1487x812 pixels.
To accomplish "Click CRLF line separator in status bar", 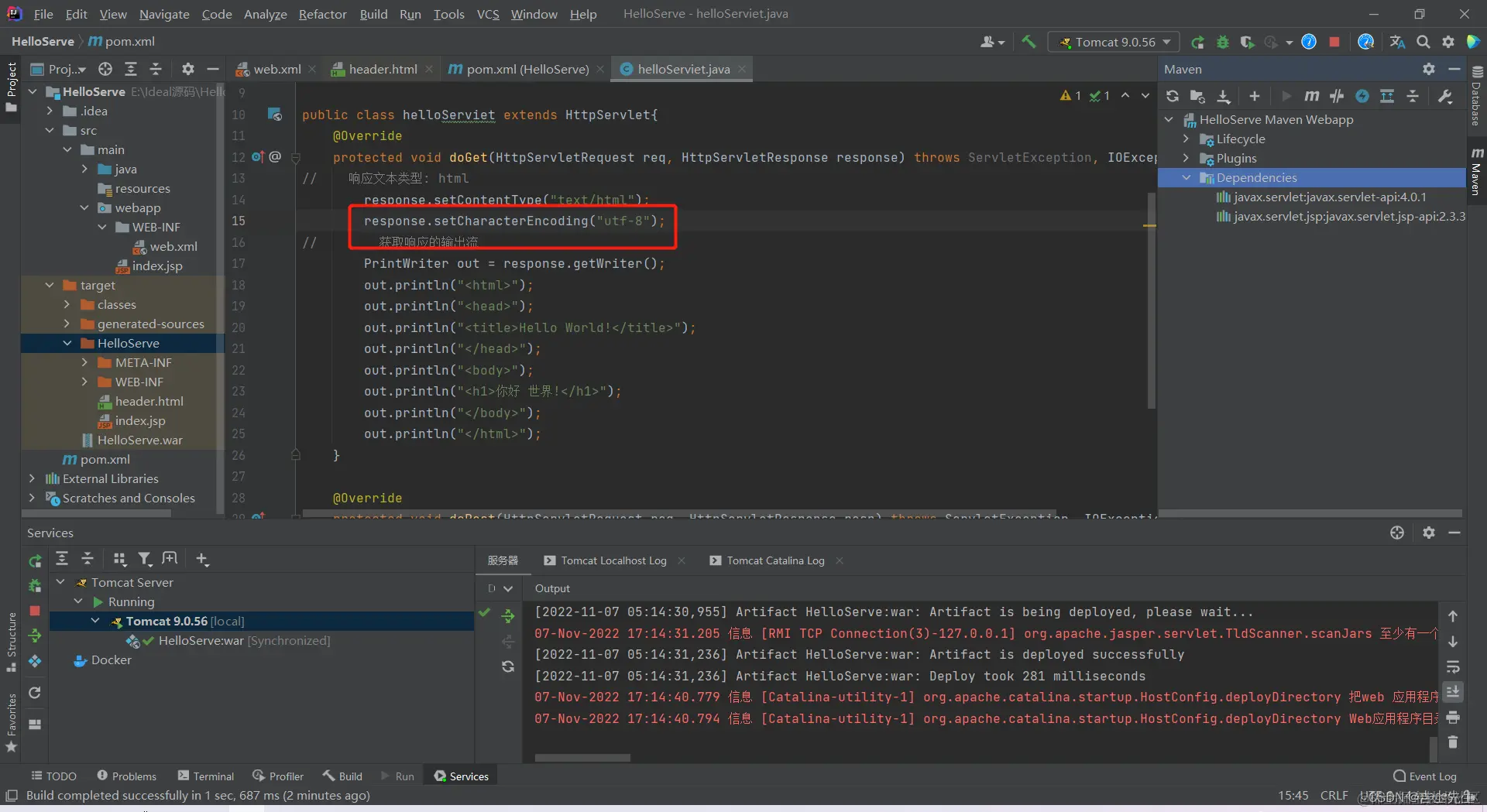I will 1334,796.
